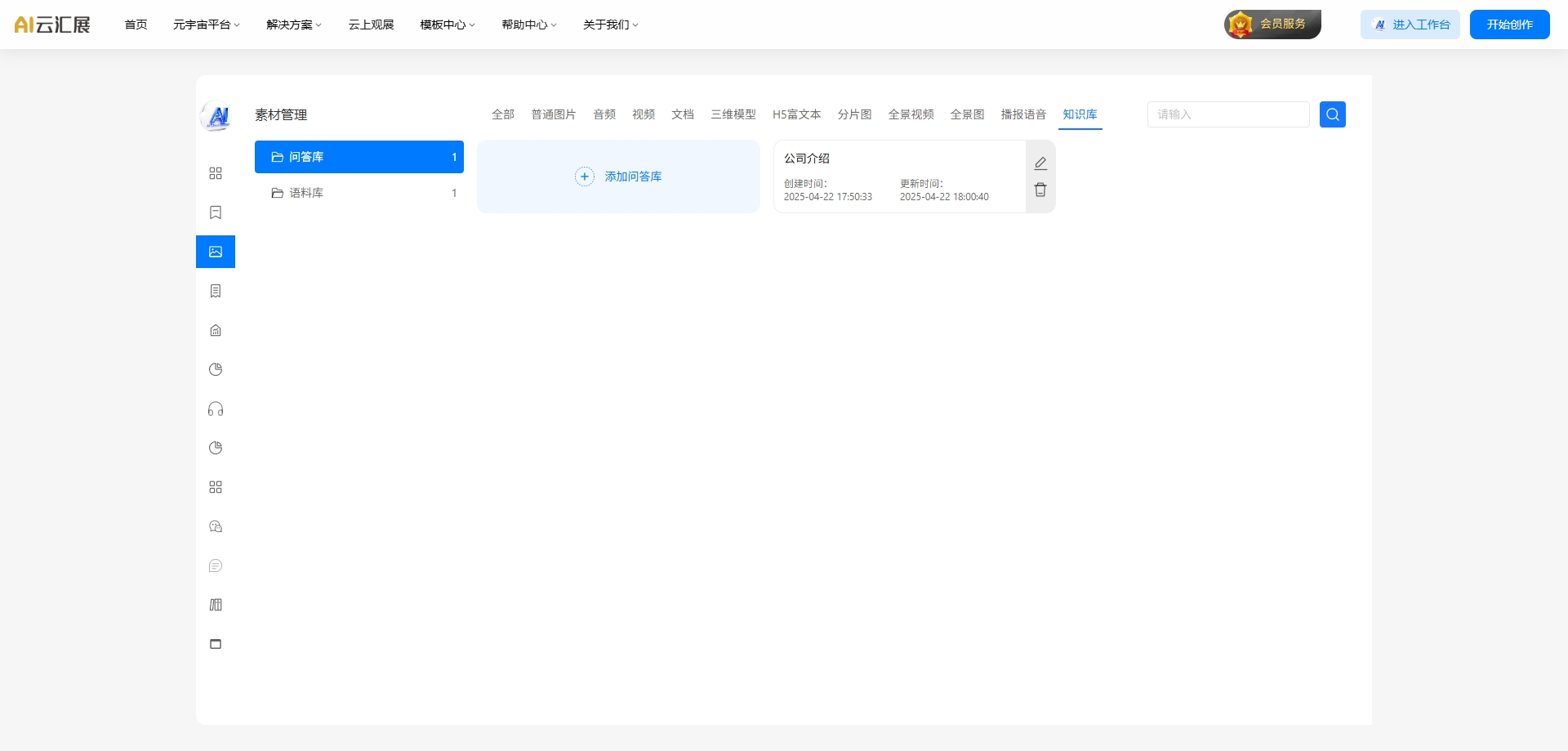Delete 公司介绍 using the trash icon
1568x751 pixels.
click(1040, 190)
